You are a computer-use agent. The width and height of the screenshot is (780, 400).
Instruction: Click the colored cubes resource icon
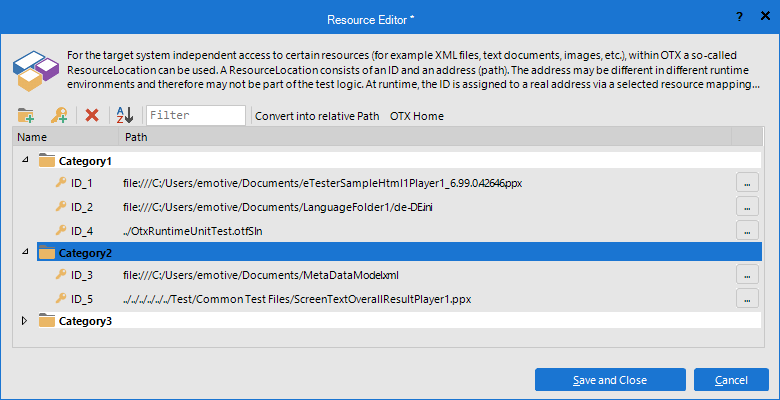click(x=36, y=70)
